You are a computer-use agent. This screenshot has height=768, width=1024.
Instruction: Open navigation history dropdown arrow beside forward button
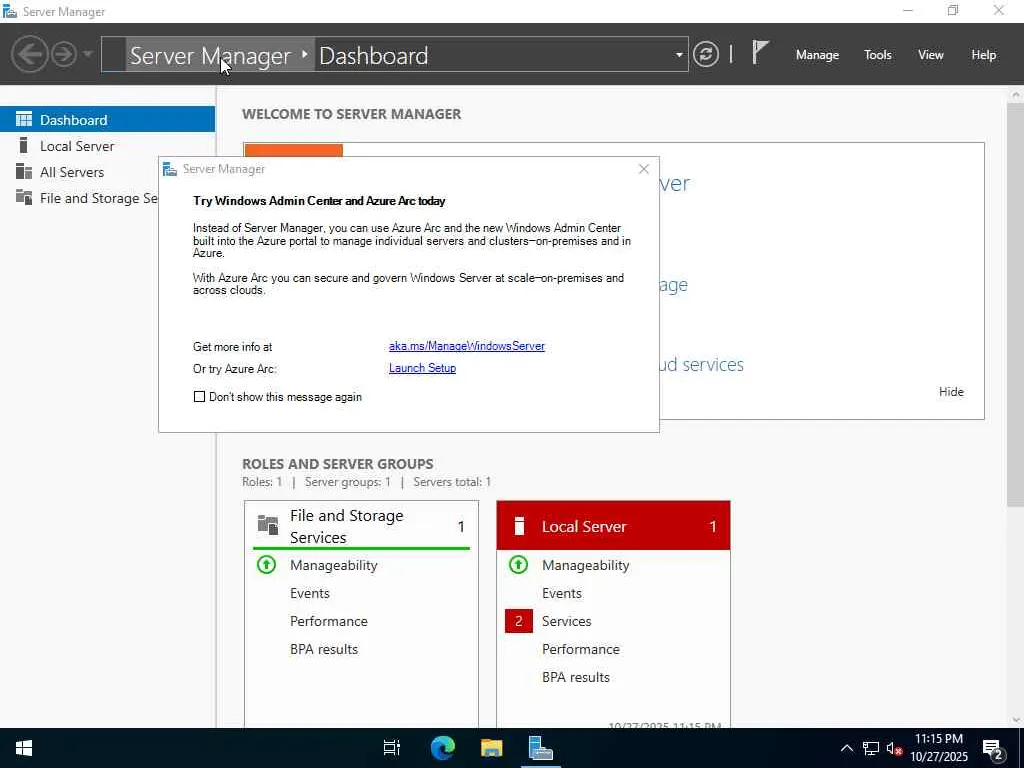pos(88,54)
